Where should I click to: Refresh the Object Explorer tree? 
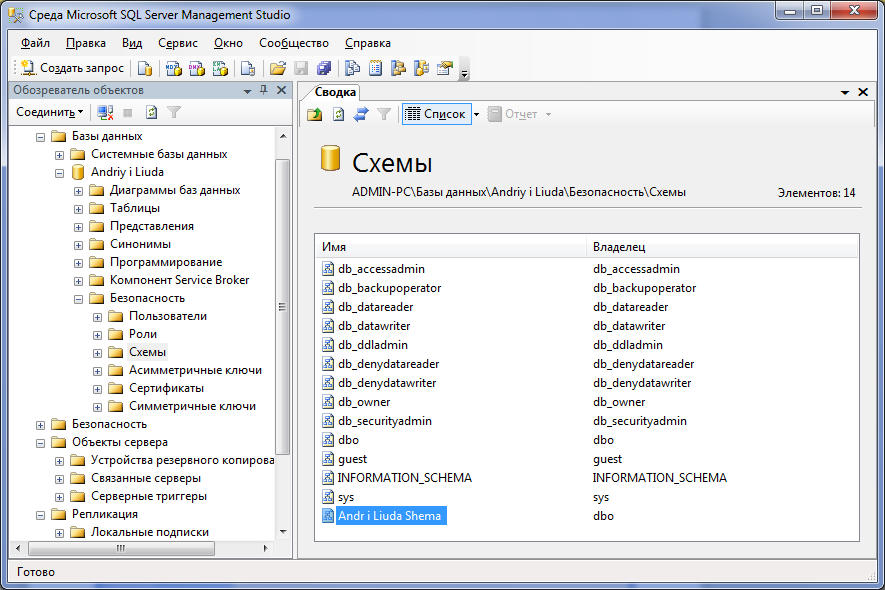pos(151,112)
